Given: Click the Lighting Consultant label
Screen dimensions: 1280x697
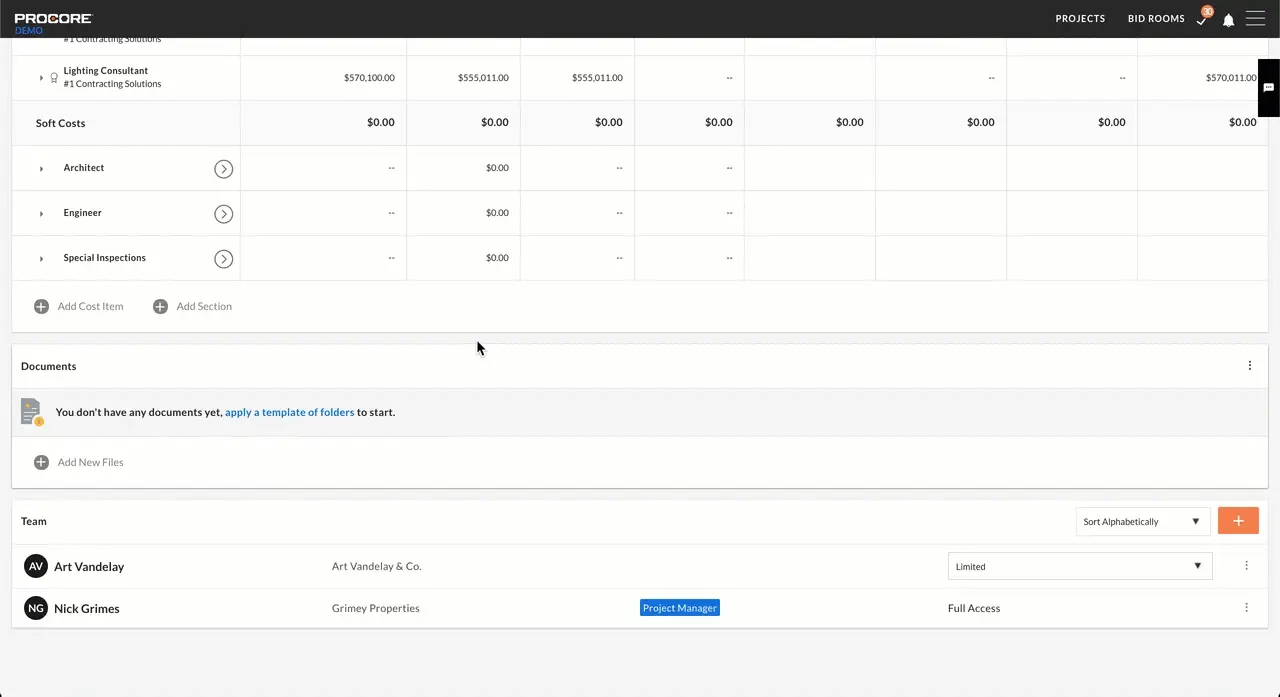Looking at the screenshot, I should coord(105,71).
